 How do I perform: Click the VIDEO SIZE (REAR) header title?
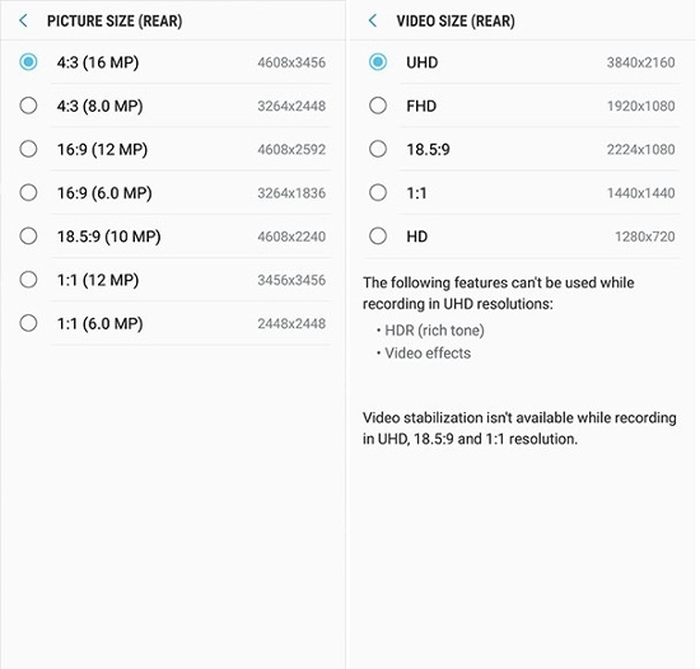[x=457, y=21]
